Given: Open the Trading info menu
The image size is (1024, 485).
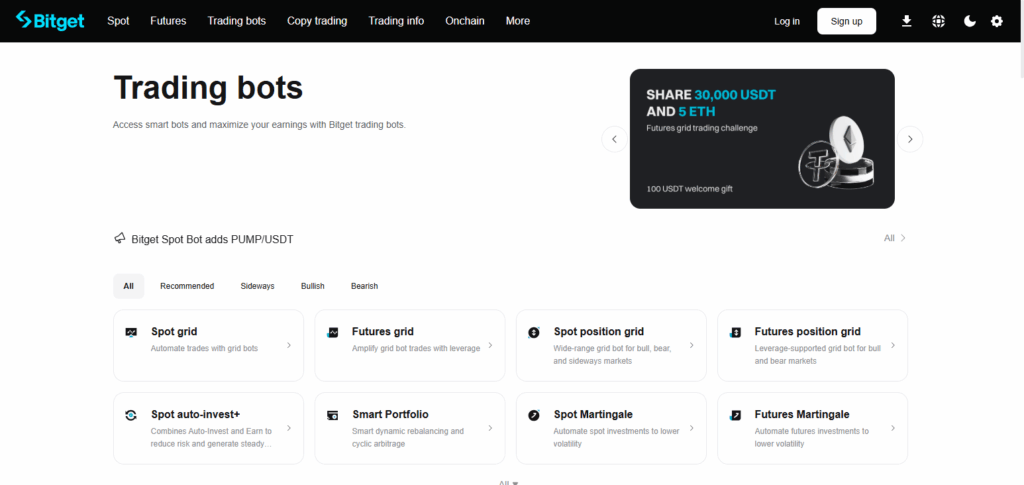Looking at the screenshot, I should click(396, 21).
